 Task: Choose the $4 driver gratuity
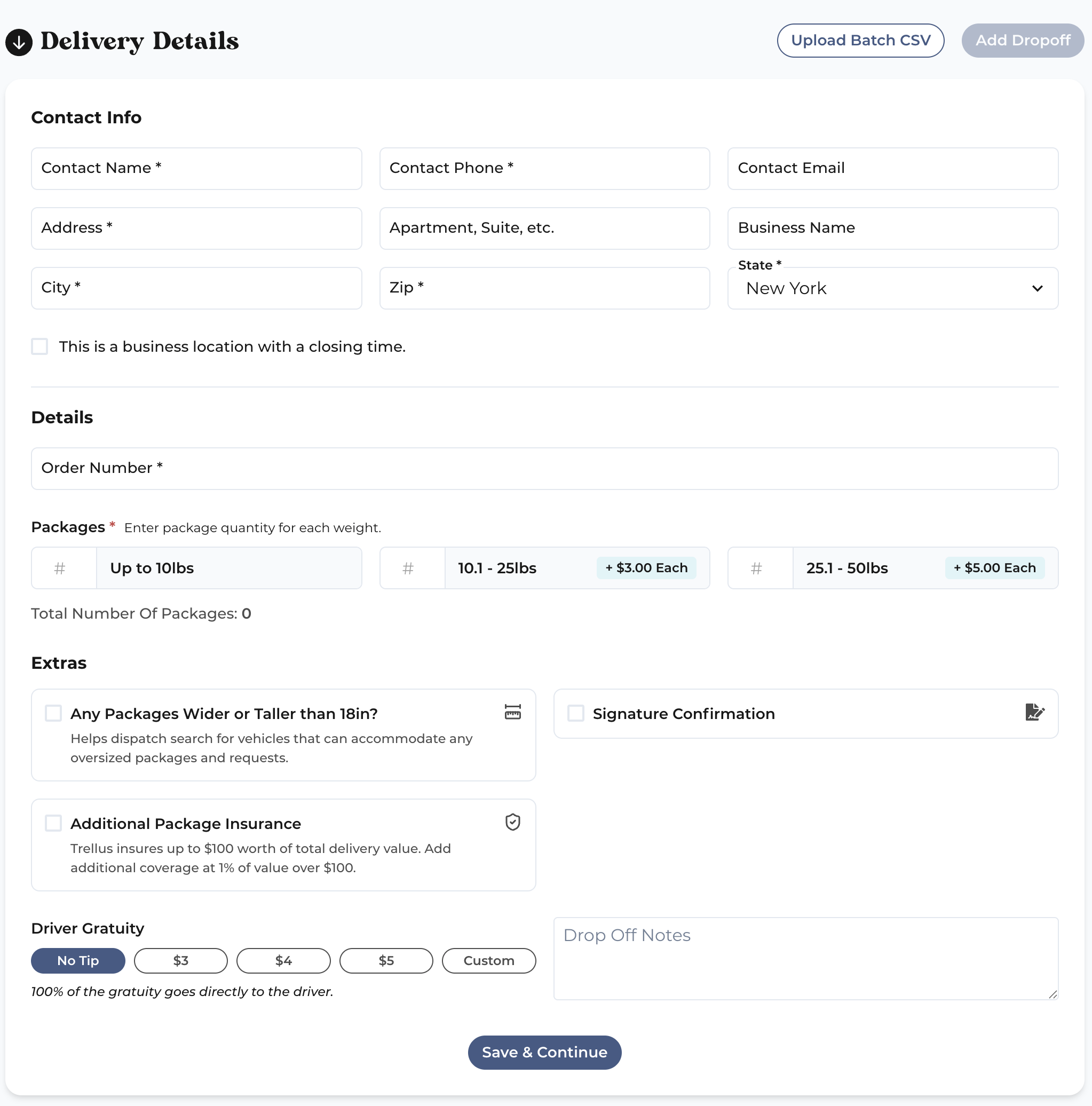click(283, 961)
